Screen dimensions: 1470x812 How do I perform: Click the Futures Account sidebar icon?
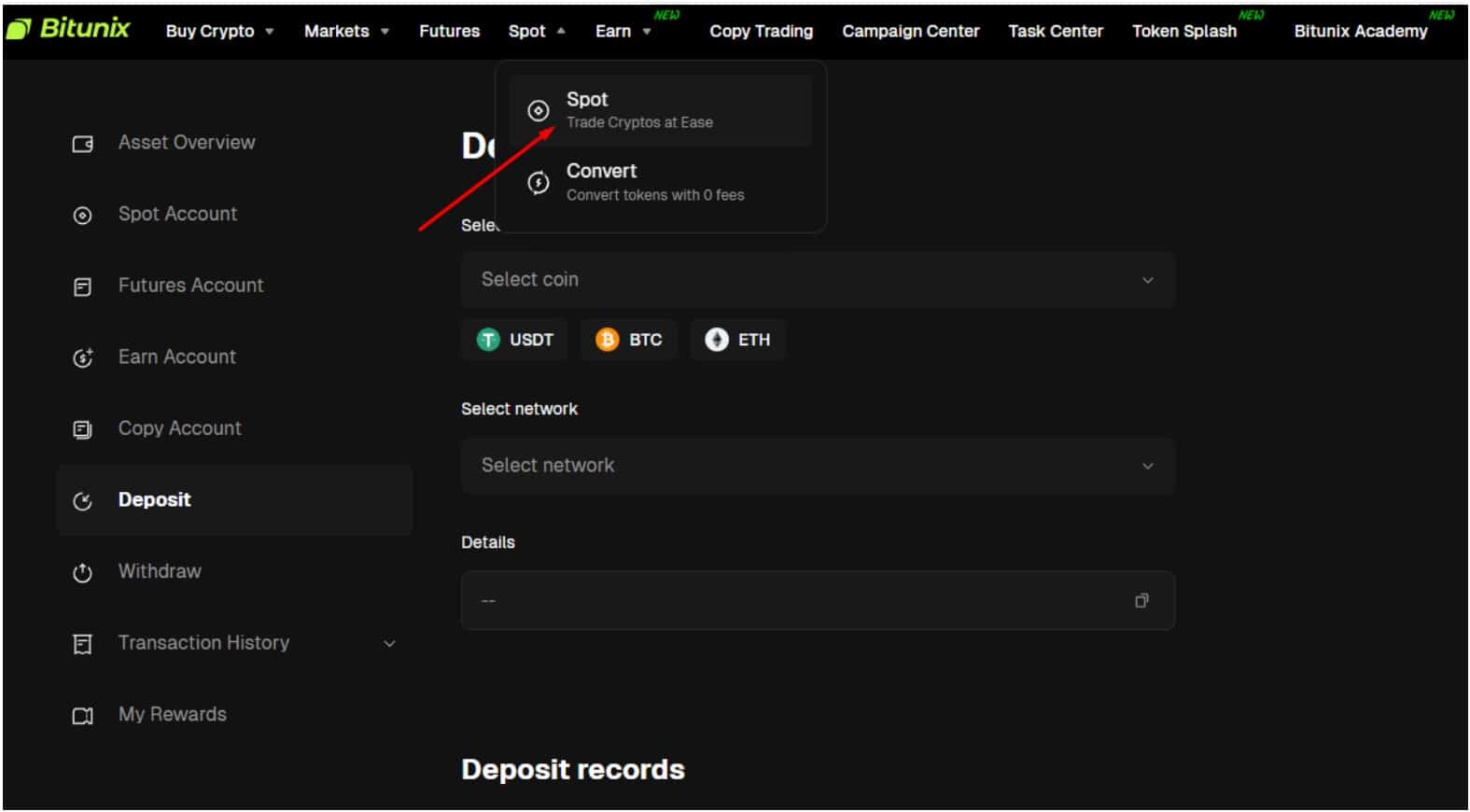click(x=83, y=287)
